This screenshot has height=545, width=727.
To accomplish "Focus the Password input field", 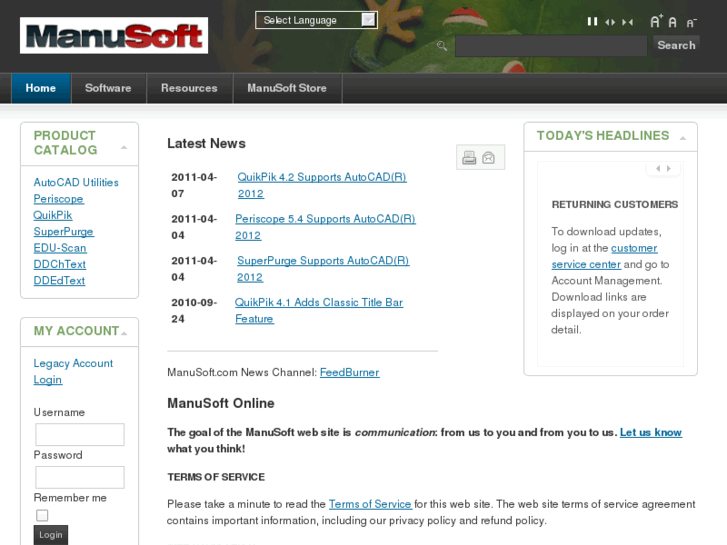I will click(80, 477).
